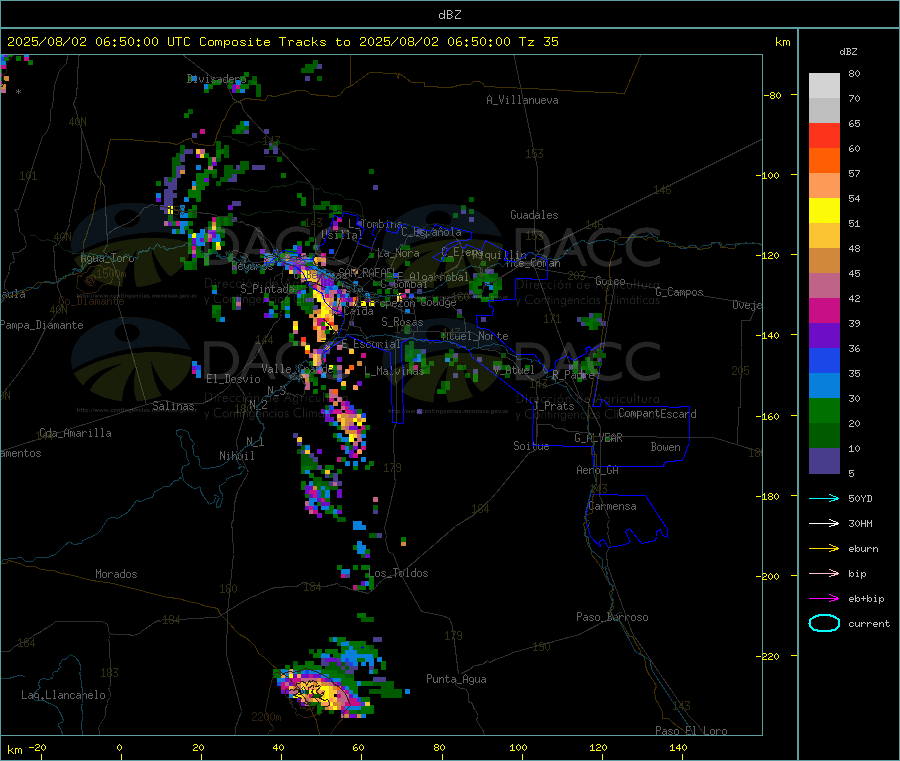Click the Salinas map label

pos(173,406)
